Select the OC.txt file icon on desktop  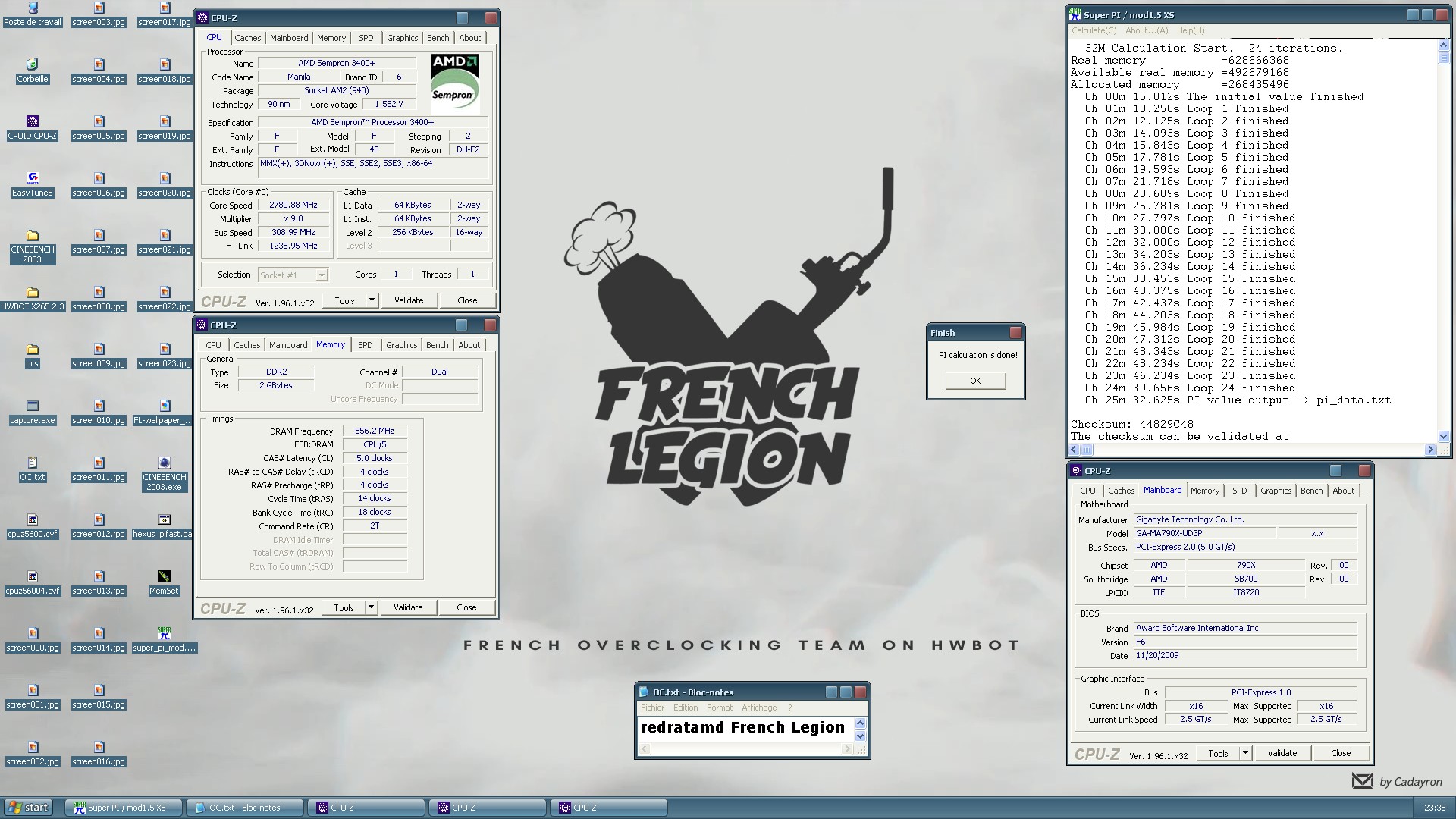pyautogui.click(x=33, y=469)
